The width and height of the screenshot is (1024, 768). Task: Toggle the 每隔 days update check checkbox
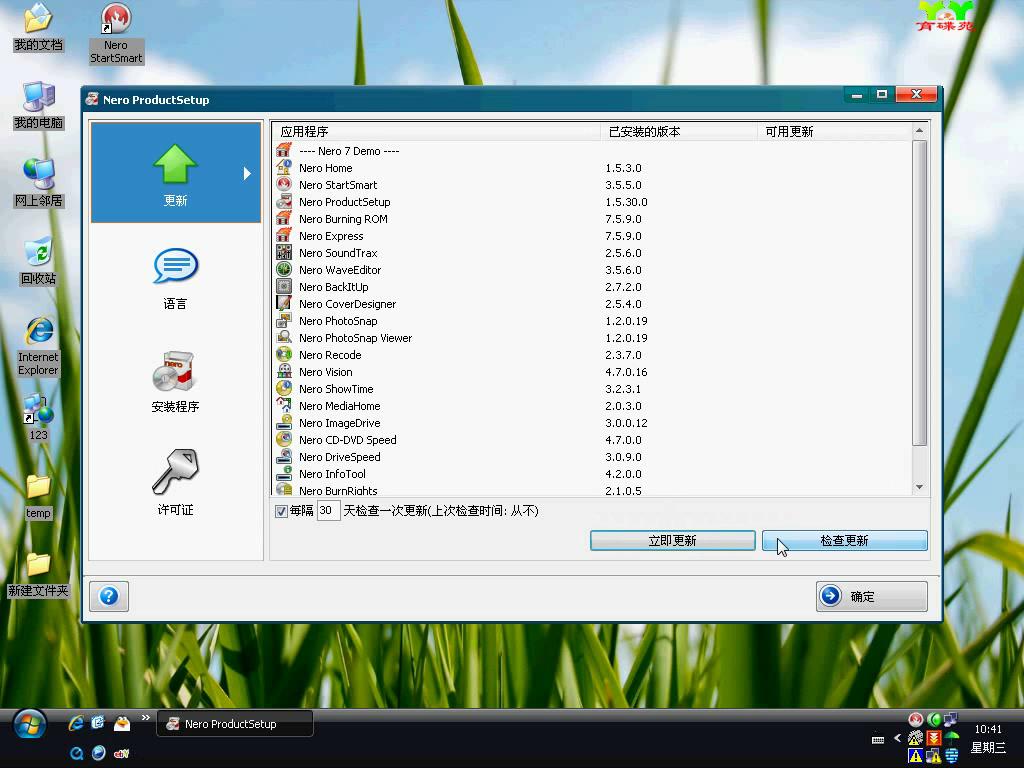281,511
